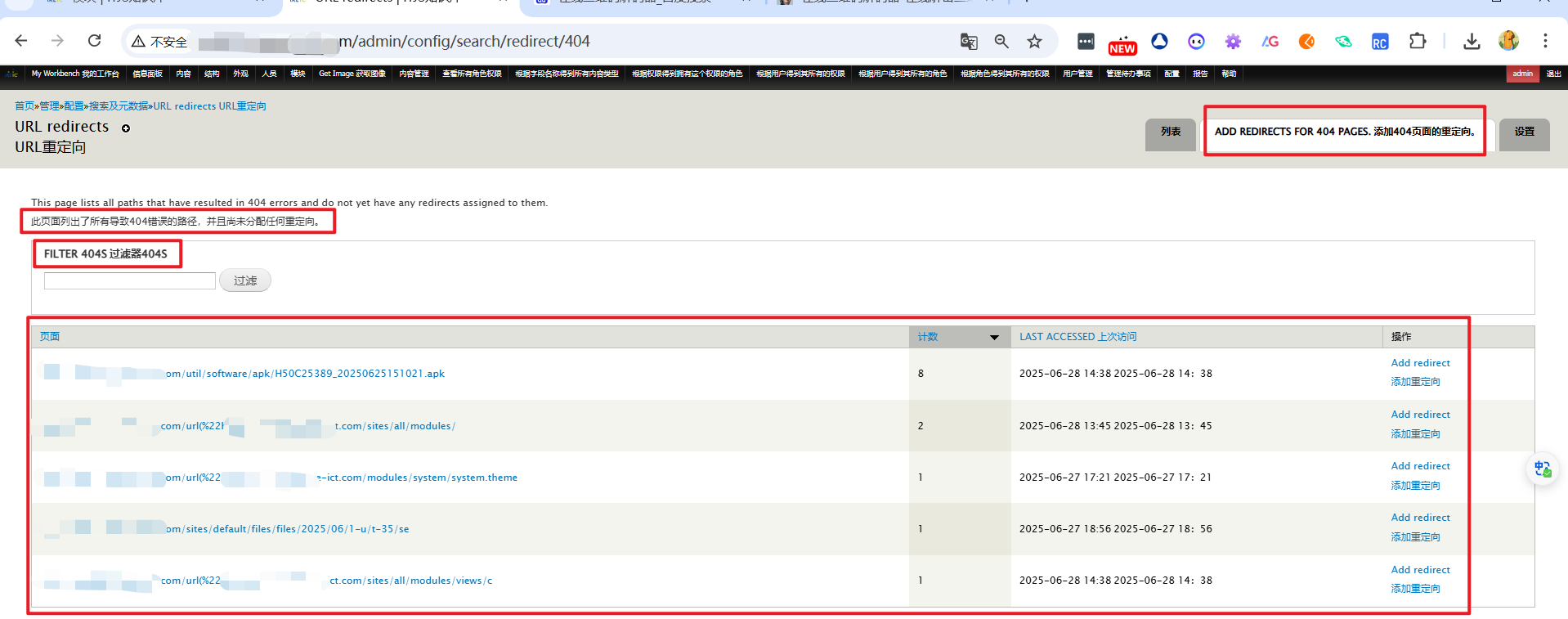Image resolution: width=1568 pixels, height=619 pixels.
Task: Open the admin account link
Action: (1522, 74)
